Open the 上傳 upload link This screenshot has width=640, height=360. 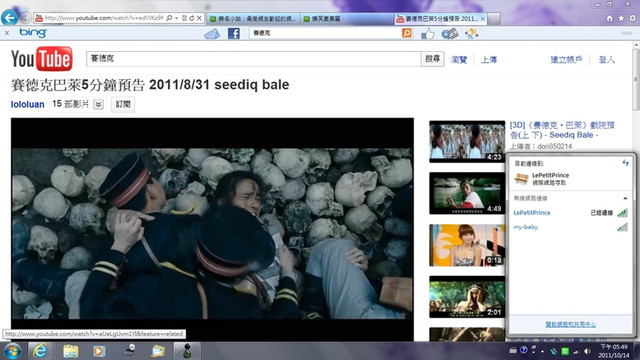coord(489,60)
